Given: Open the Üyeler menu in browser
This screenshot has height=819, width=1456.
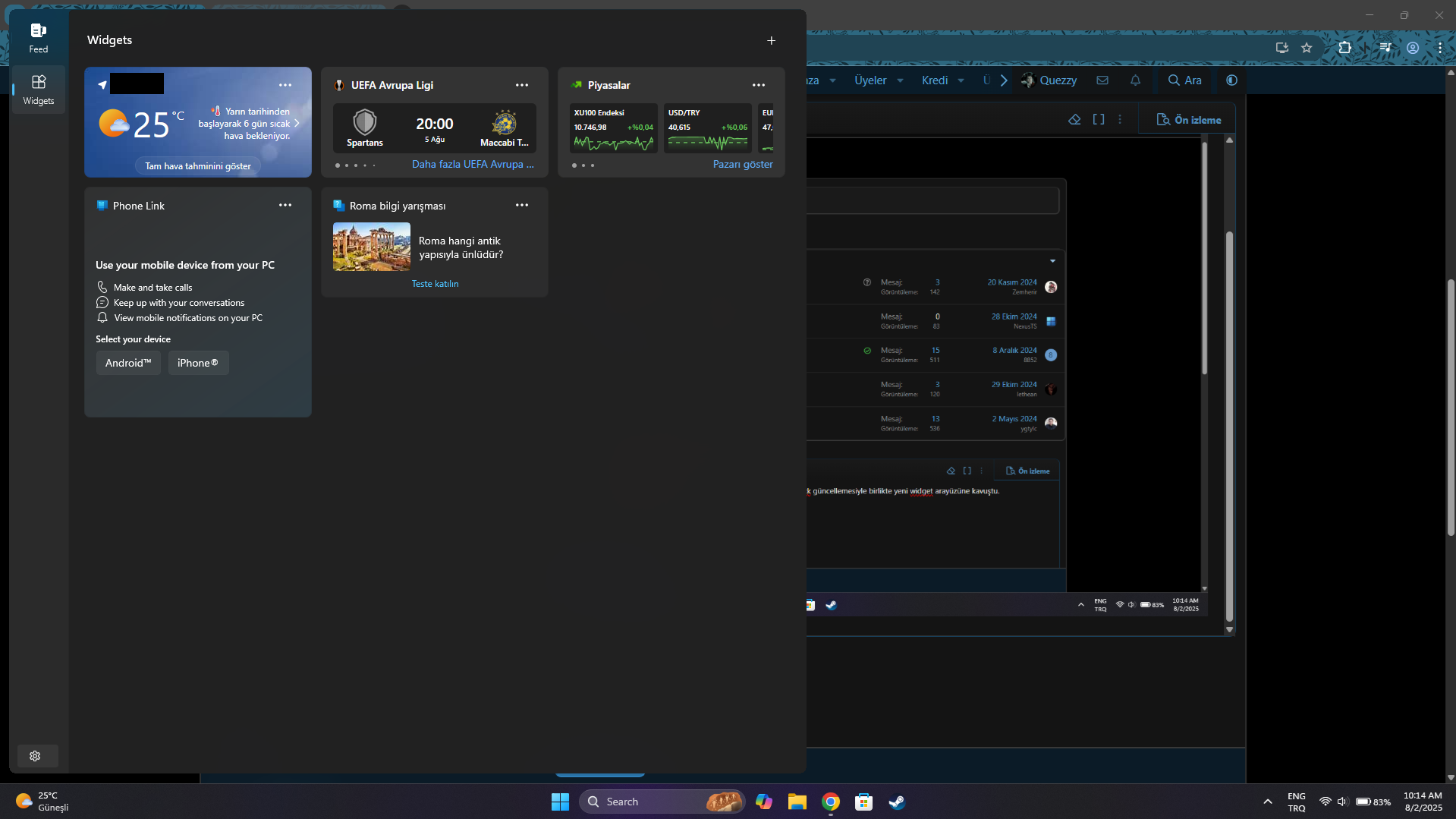Looking at the screenshot, I should tap(870, 80).
